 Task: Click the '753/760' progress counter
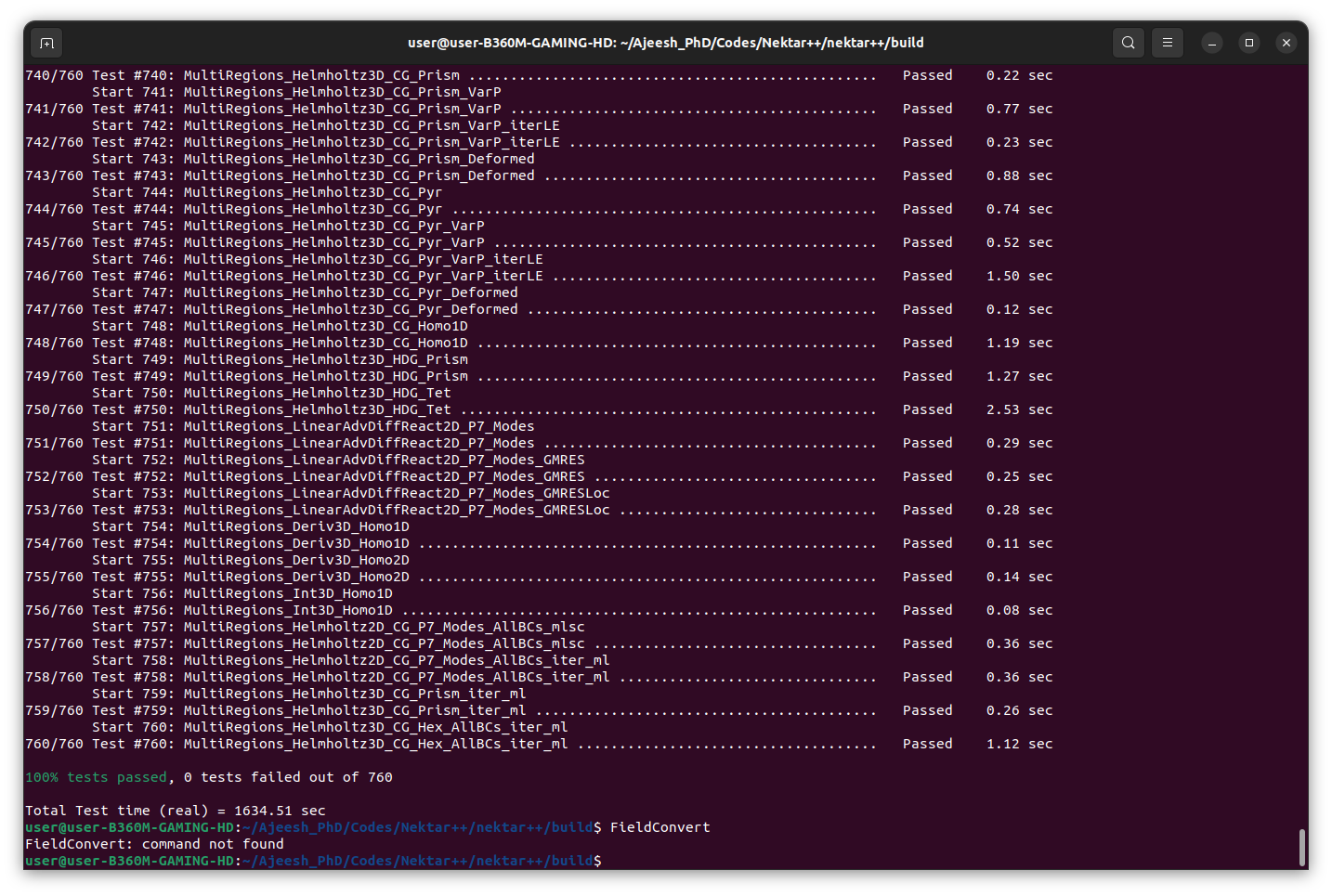point(54,510)
